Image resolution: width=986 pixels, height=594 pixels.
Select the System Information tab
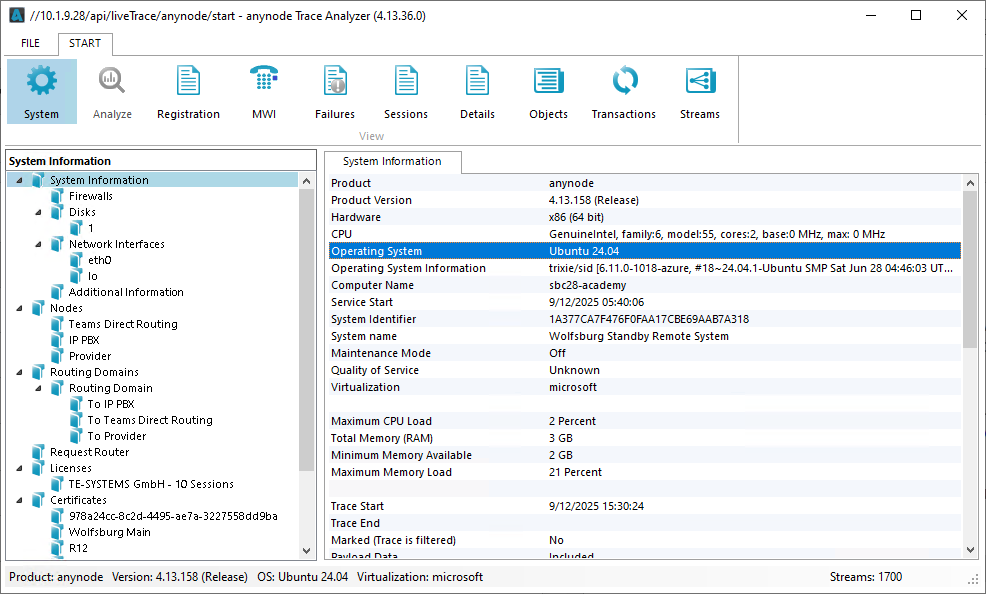pyautogui.click(x=392, y=161)
